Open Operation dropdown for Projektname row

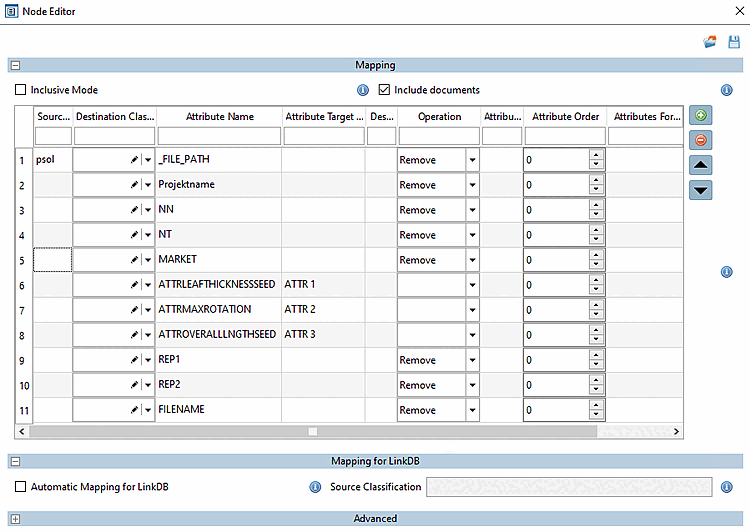473,185
